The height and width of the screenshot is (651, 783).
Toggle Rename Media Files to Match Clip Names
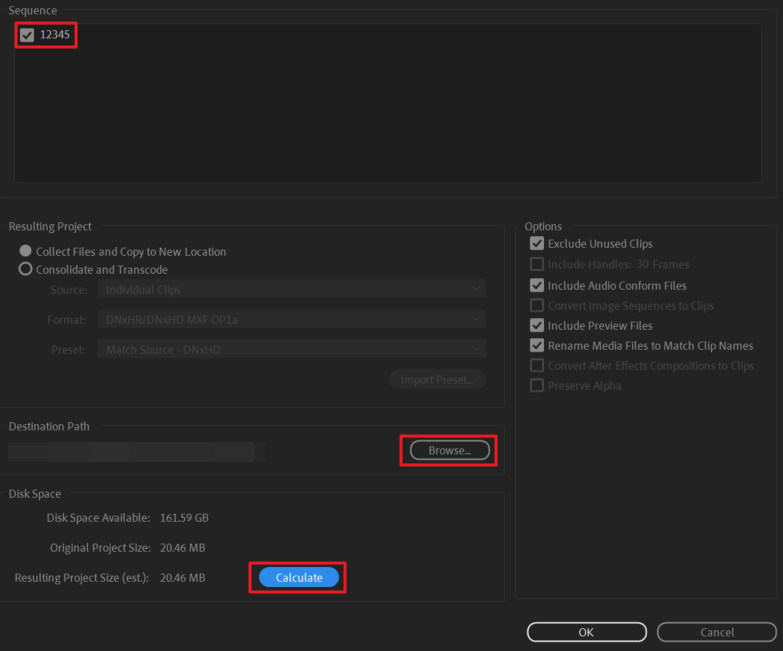click(537, 346)
